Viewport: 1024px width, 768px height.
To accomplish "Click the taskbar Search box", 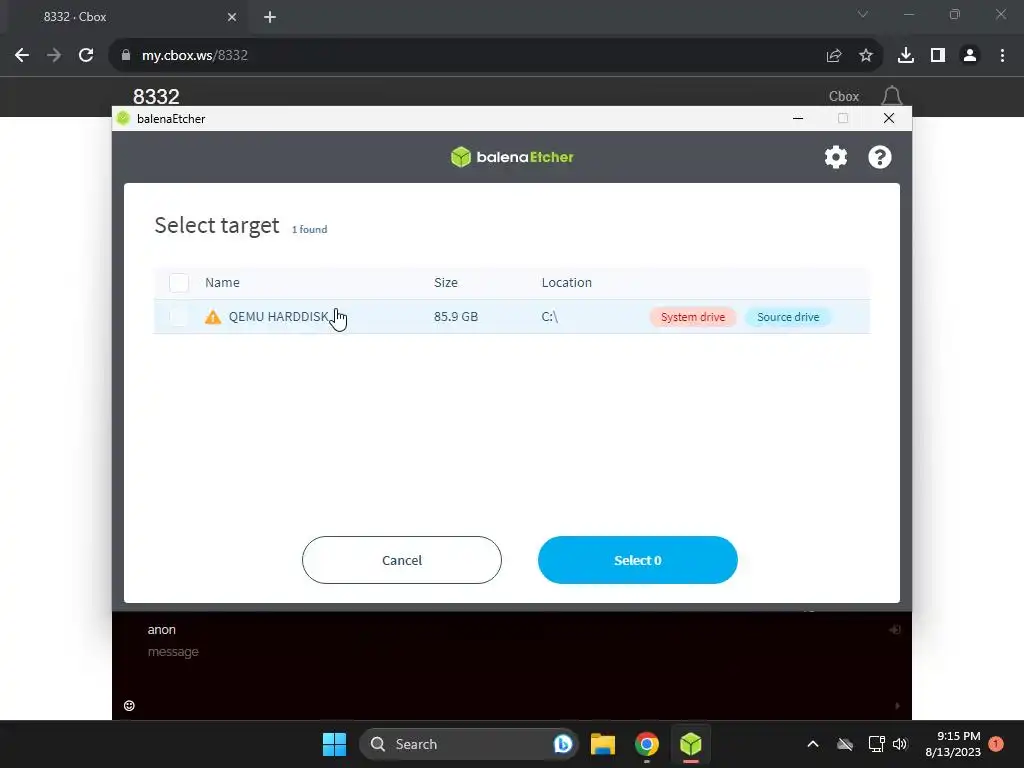I will tap(469, 744).
